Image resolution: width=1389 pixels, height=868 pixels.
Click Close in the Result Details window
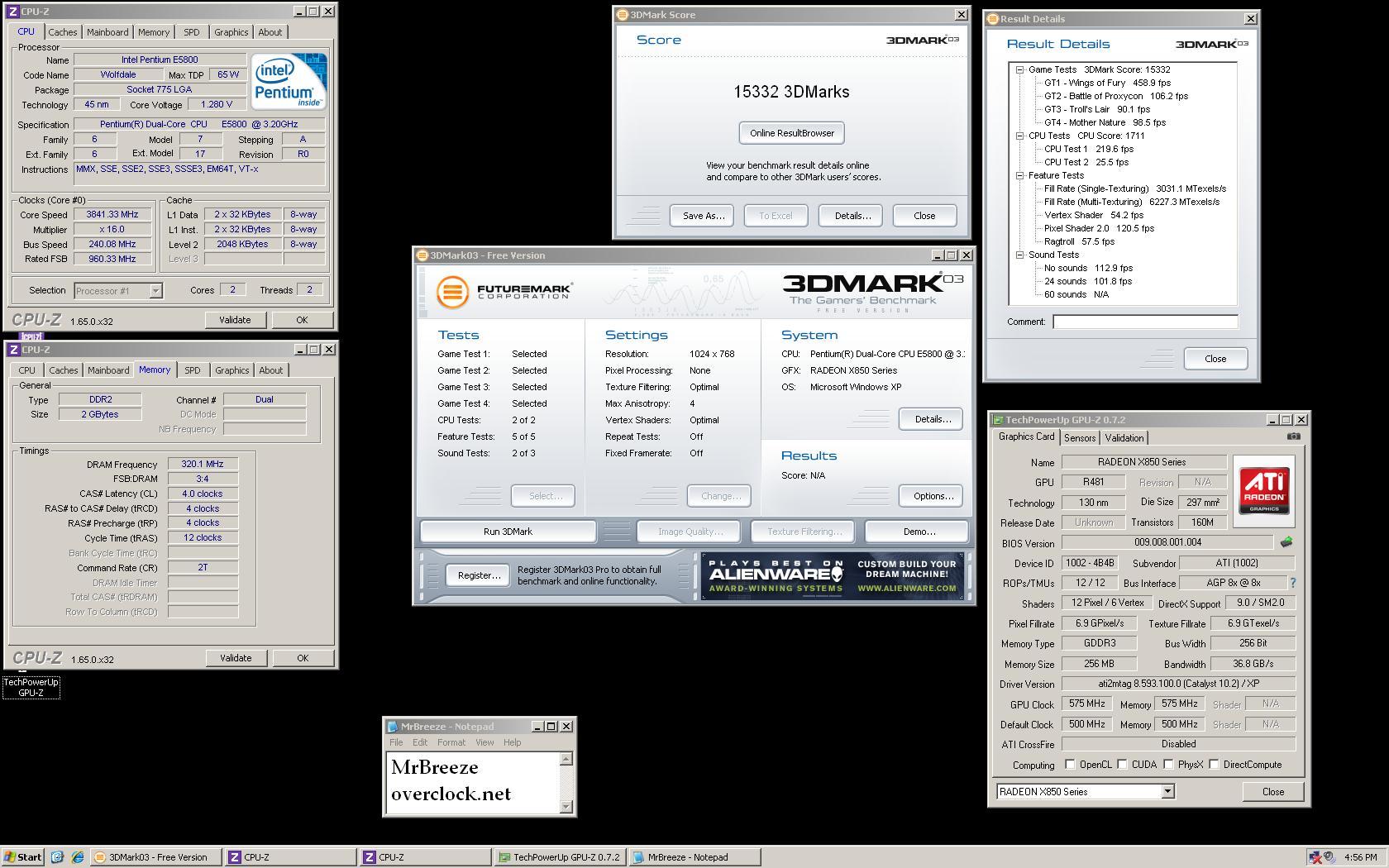pos(1215,359)
